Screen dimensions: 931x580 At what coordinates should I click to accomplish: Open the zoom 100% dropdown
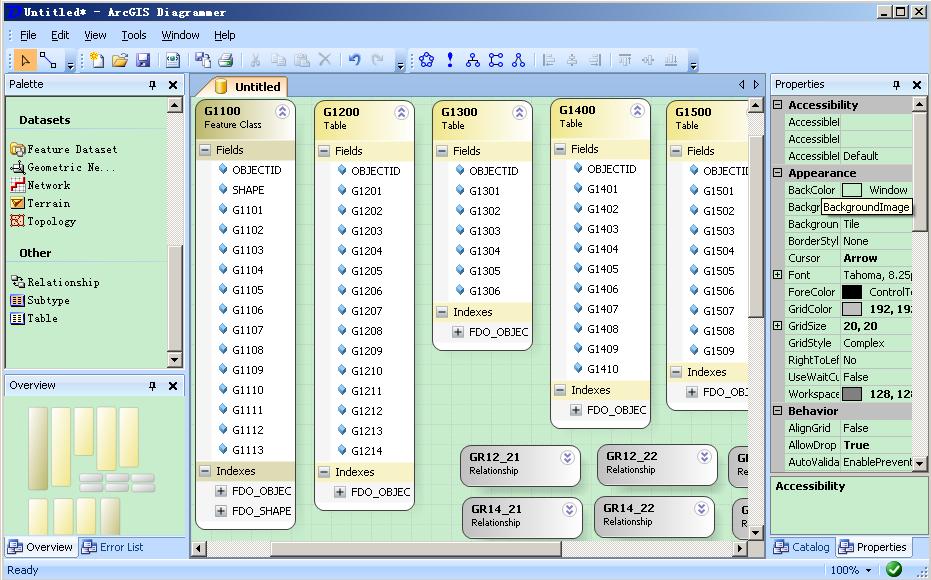(x=869, y=571)
